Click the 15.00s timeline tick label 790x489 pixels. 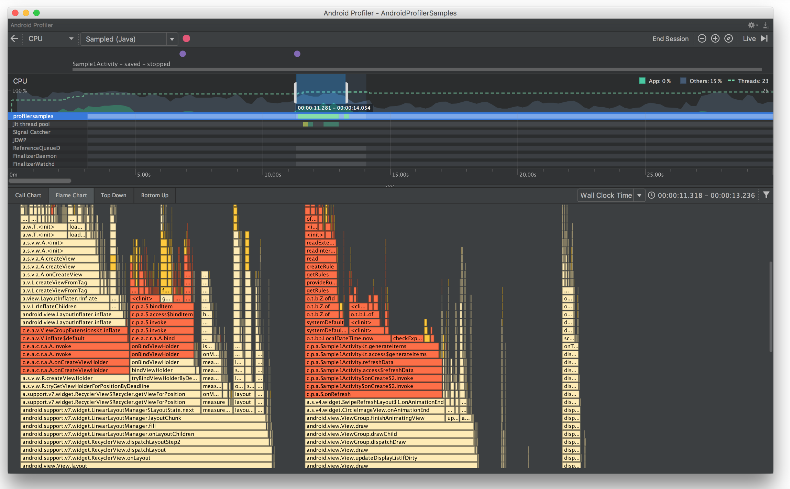401,175
